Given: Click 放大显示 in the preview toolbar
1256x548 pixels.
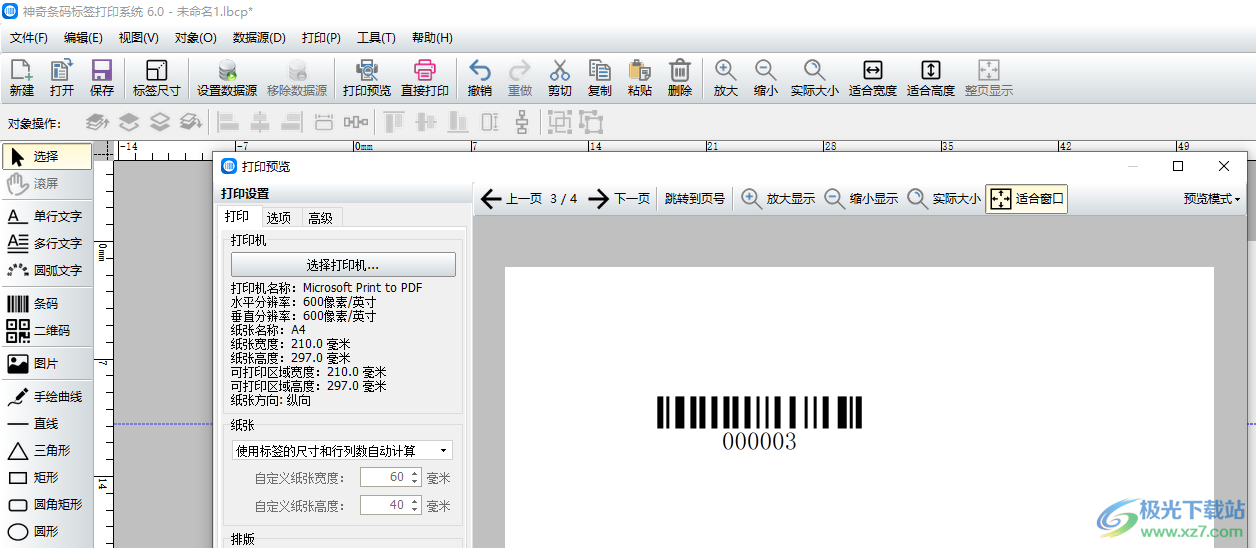Looking at the screenshot, I should point(778,199).
